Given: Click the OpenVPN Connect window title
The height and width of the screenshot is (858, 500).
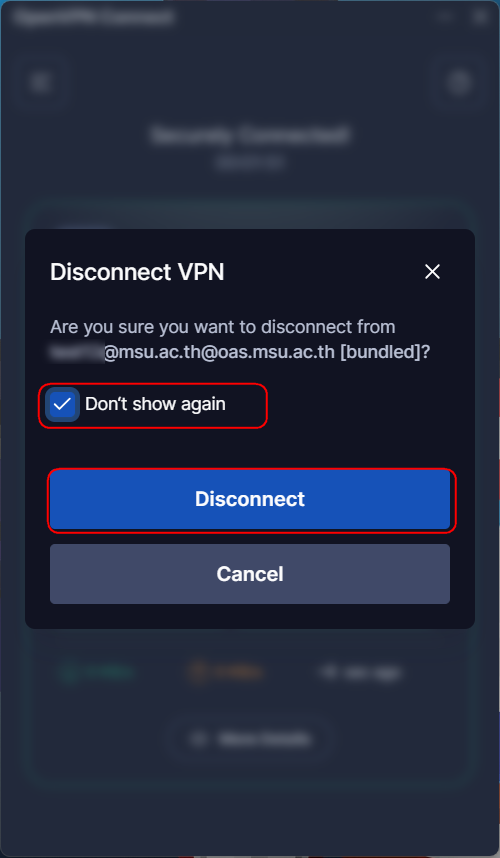Looking at the screenshot, I should pyautogui.click(x=94, y=17).
